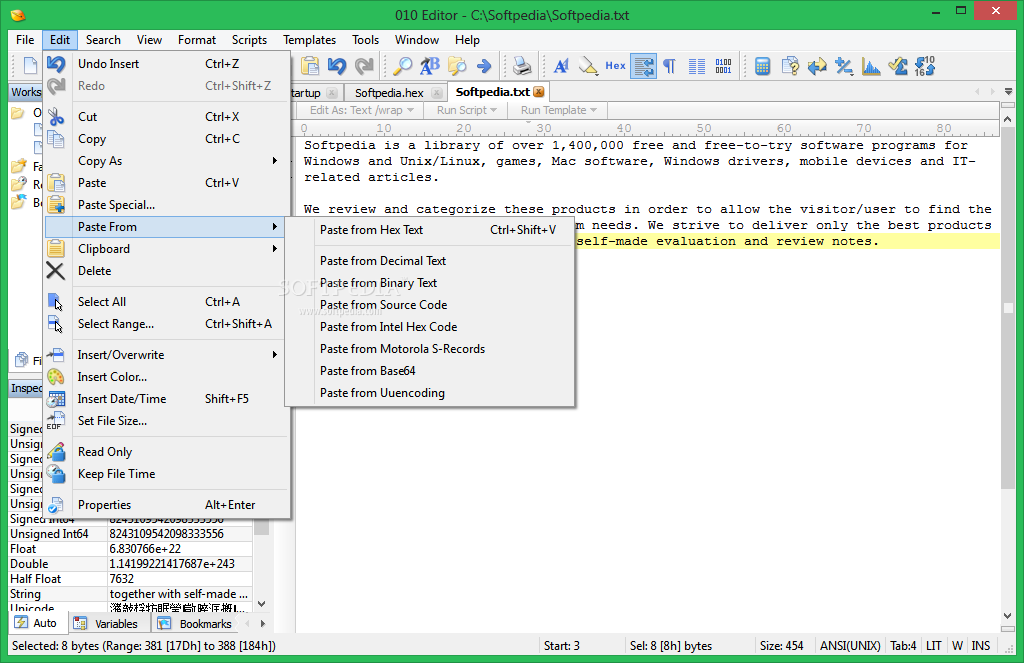Open the Tools menu
Viewport: 1024px width, 663px height.
tap(365, 40)
